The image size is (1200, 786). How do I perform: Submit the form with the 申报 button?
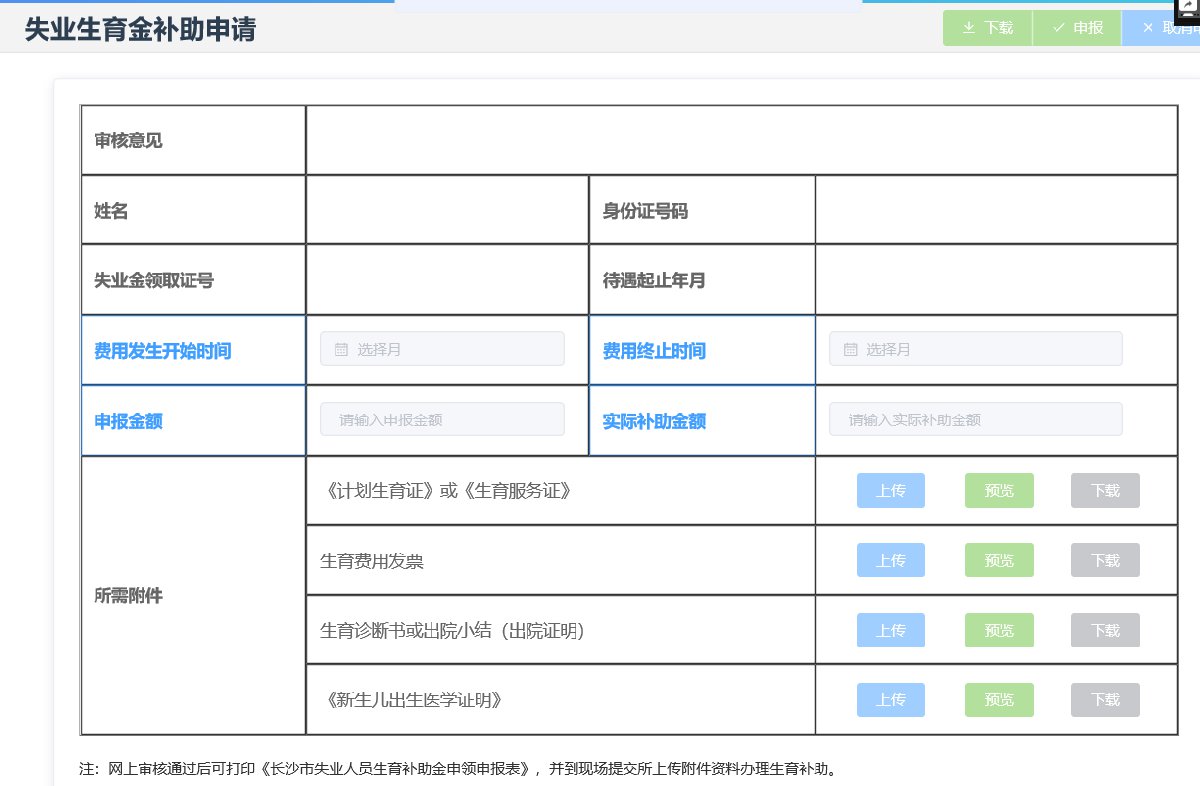1077,28
